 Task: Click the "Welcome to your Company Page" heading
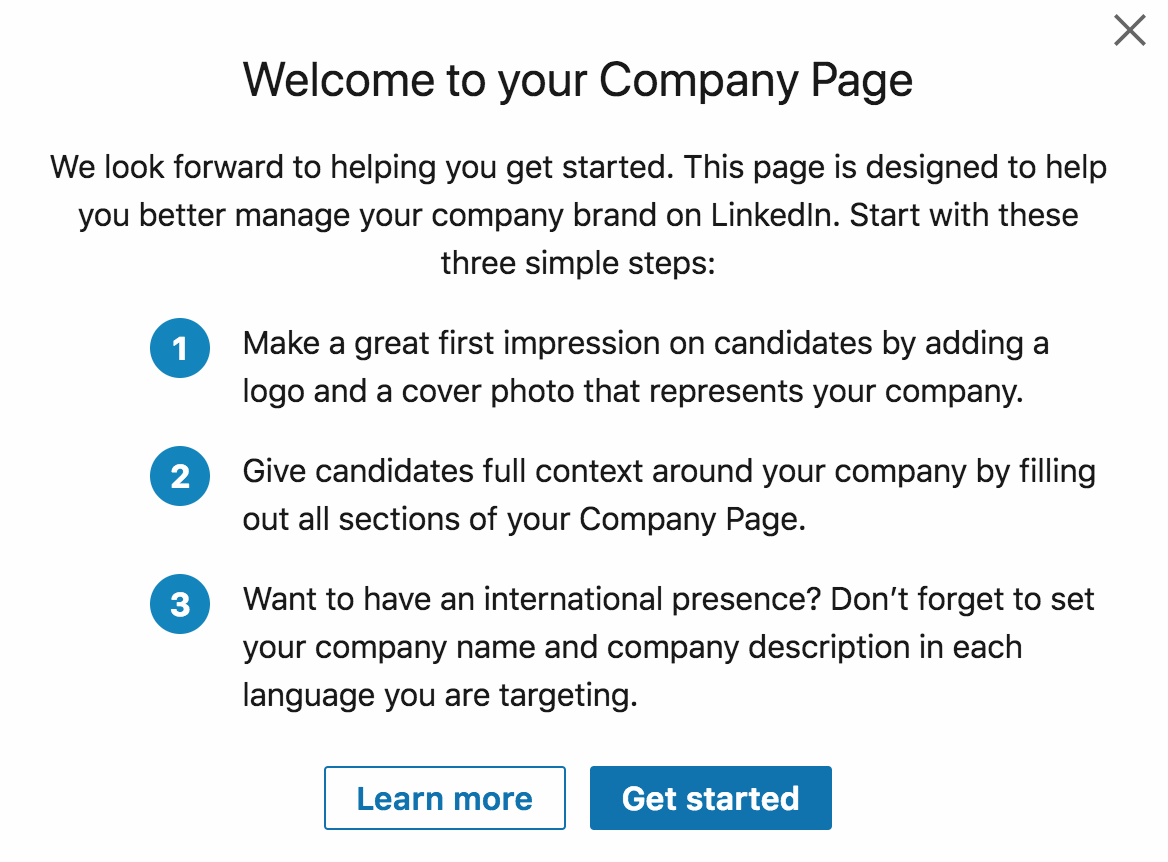578,80
